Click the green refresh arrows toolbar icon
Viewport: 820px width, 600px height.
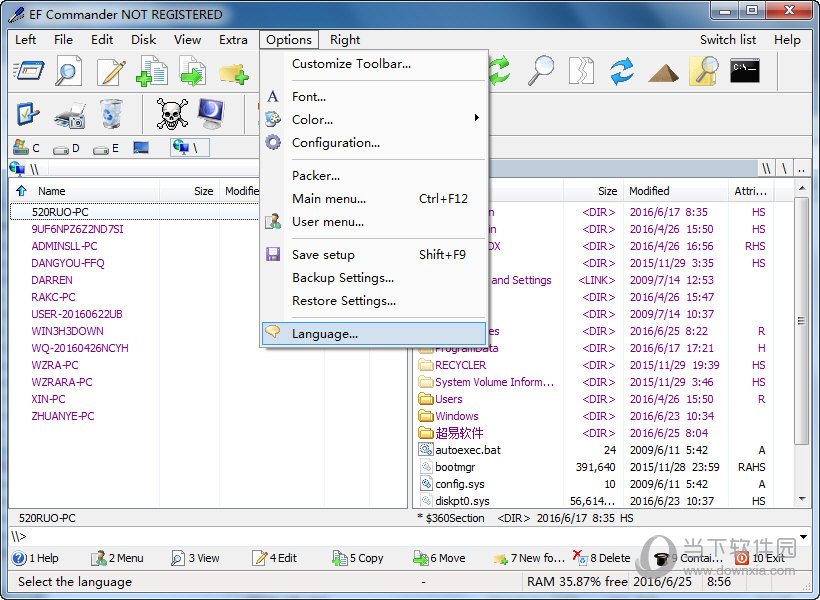(x=499, y=71)
